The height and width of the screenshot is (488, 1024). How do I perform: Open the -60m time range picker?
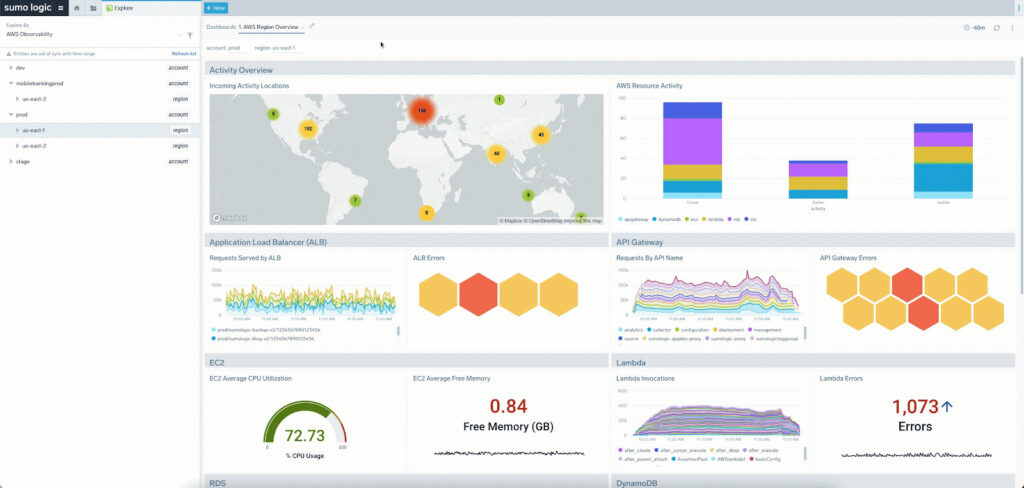(974, 28)
